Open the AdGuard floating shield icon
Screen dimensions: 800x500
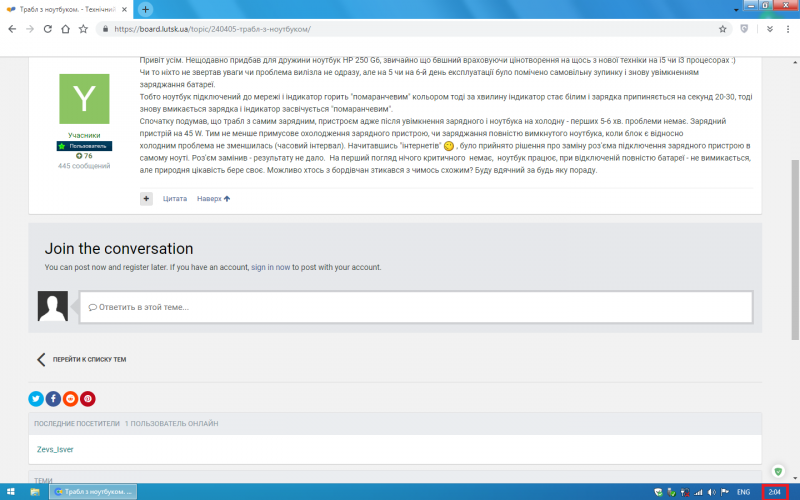(x=778, y=471)
